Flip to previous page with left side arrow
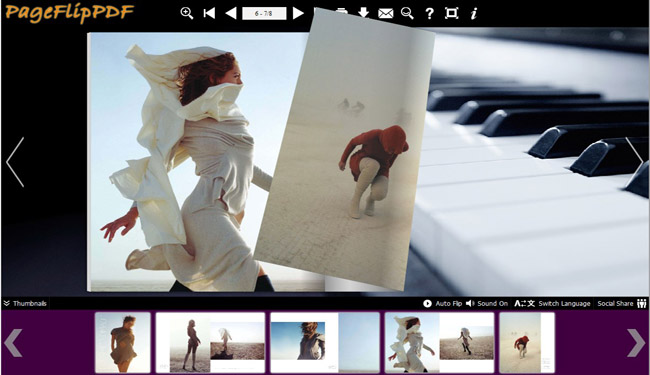The width and height of the screenshot is (650, 375). click(15, 162)
